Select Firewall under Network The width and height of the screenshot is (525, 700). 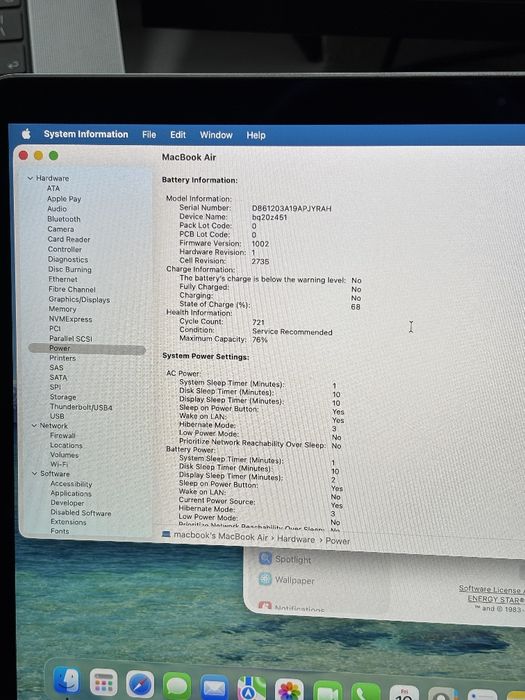click(62, 435)
